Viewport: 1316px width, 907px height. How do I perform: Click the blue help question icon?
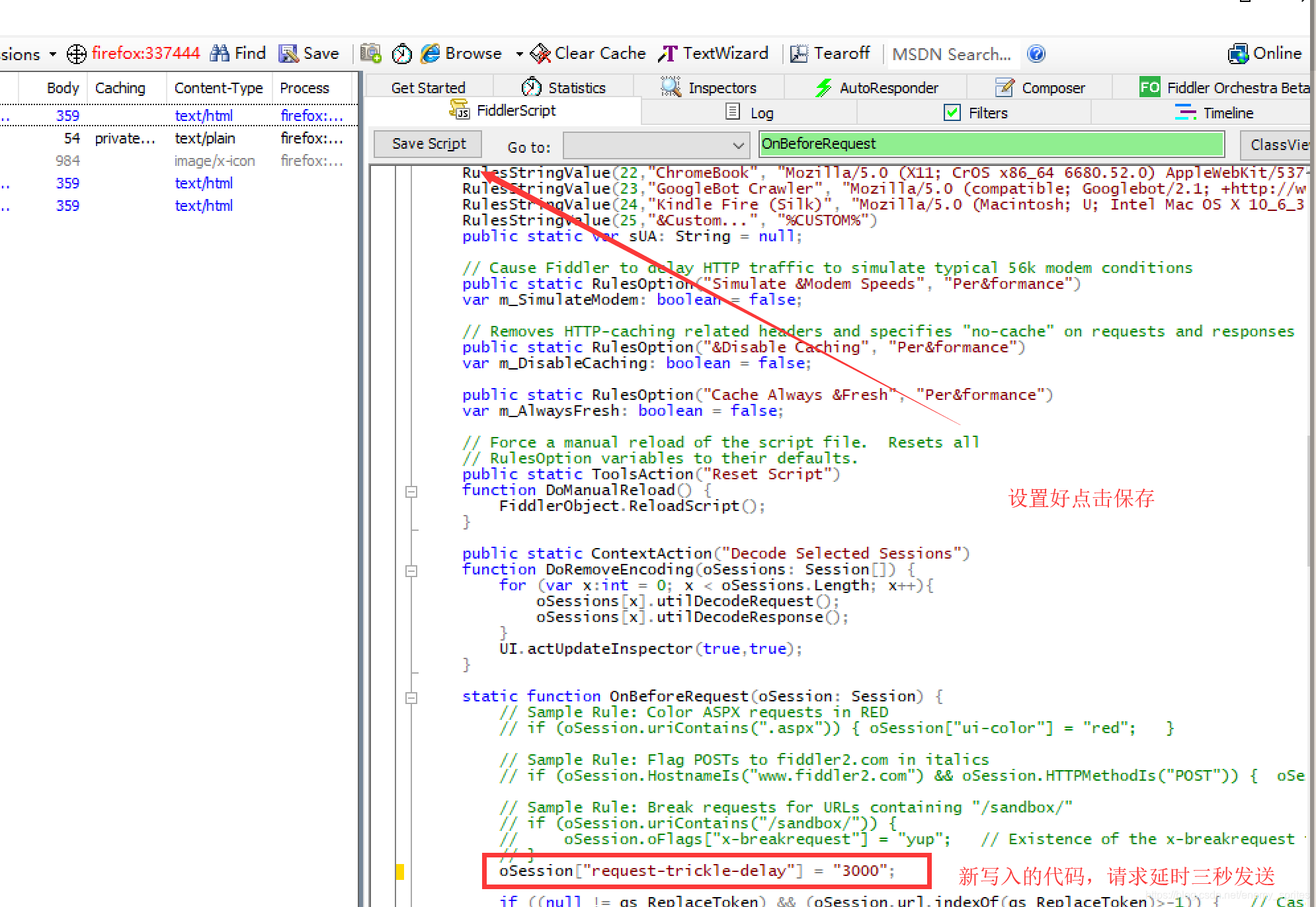[1036, 54]
